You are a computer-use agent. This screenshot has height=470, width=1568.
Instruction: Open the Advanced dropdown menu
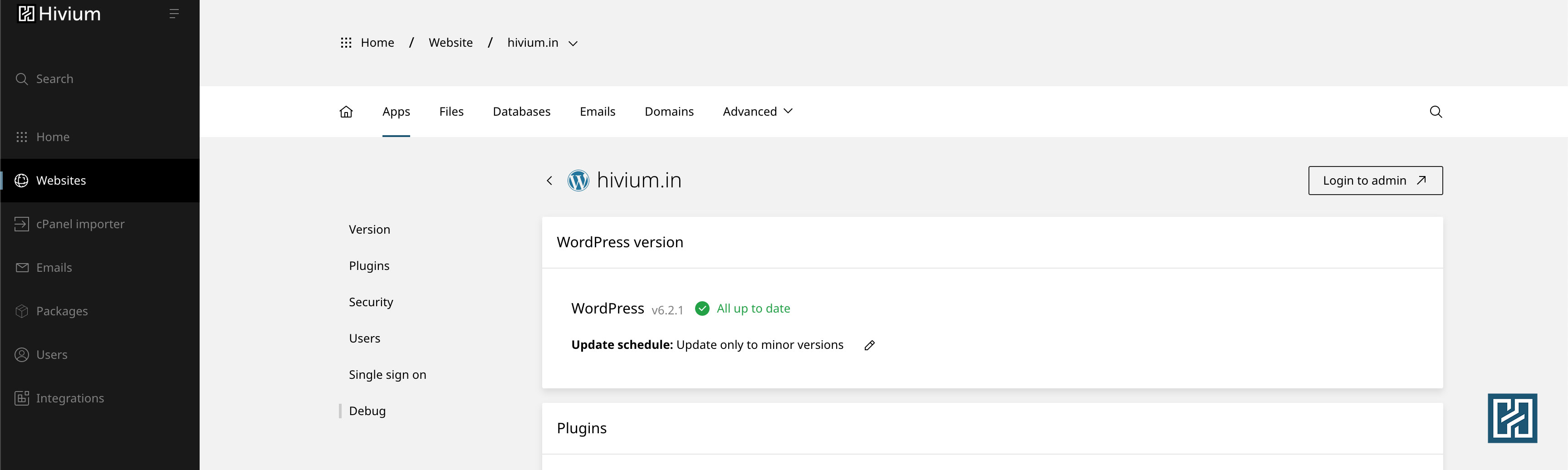pyautogui.click(x=757, y=112)
